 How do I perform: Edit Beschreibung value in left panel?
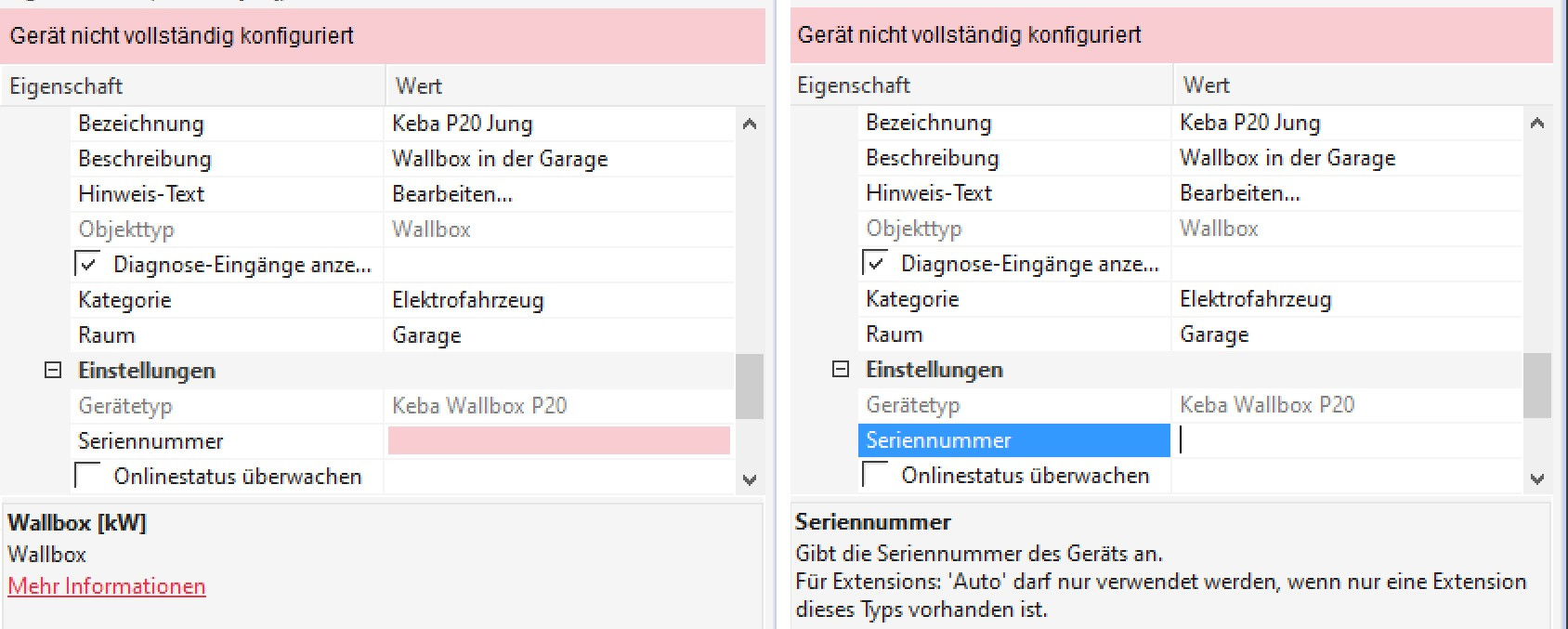coord(500,158)
